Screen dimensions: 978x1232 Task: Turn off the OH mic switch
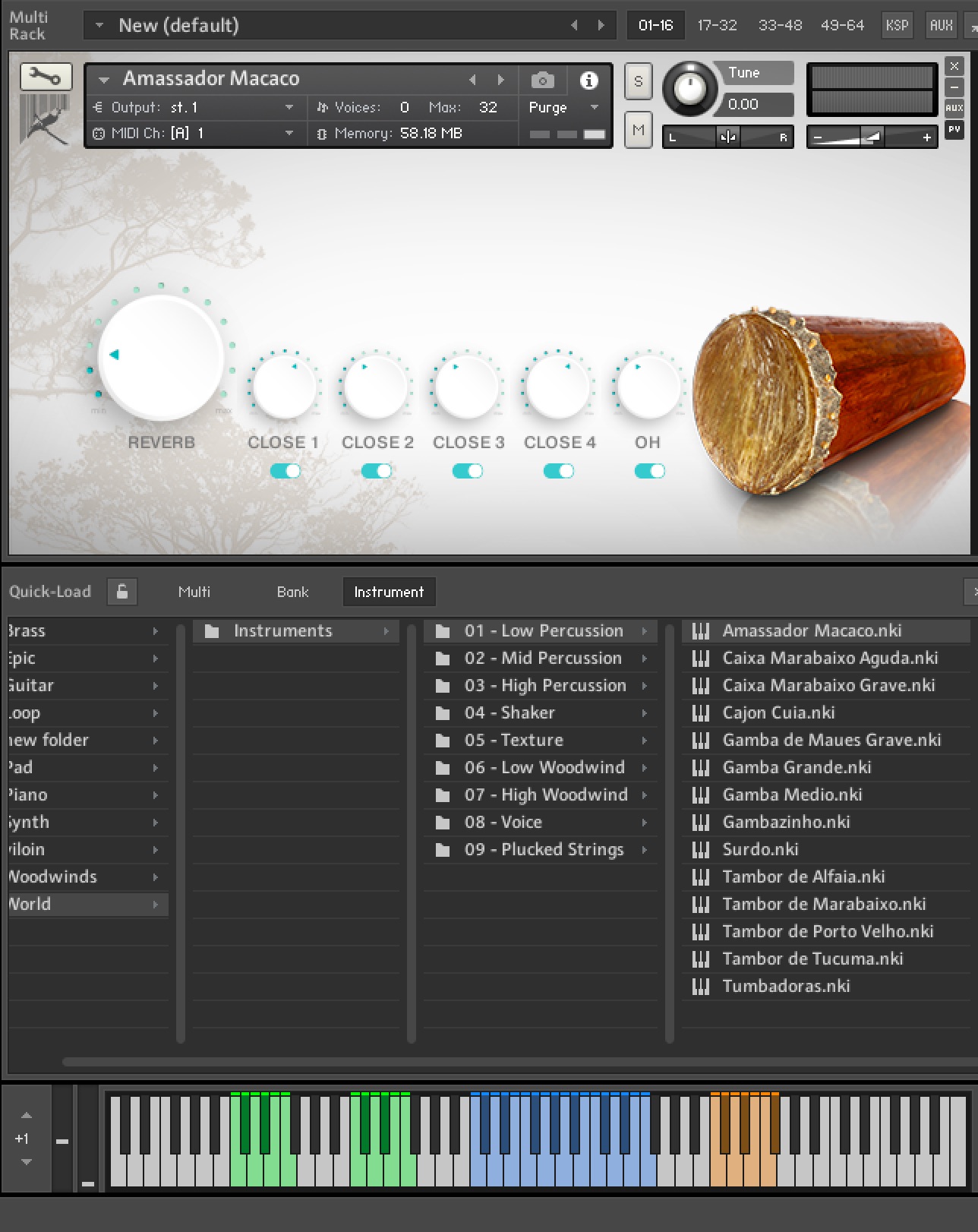tap(650, 471)
